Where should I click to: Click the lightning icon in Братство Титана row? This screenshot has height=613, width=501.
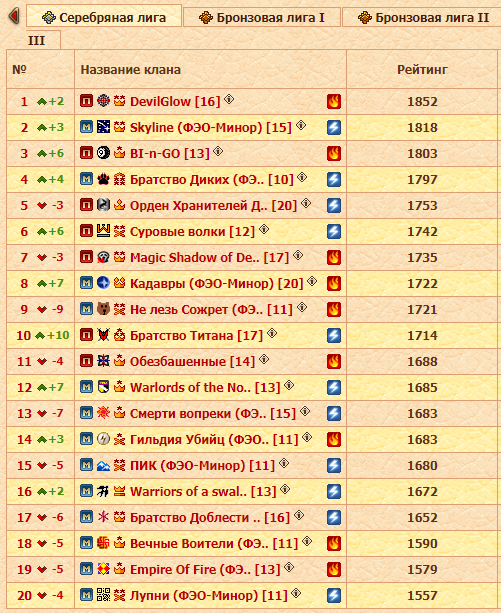[334, 335]
